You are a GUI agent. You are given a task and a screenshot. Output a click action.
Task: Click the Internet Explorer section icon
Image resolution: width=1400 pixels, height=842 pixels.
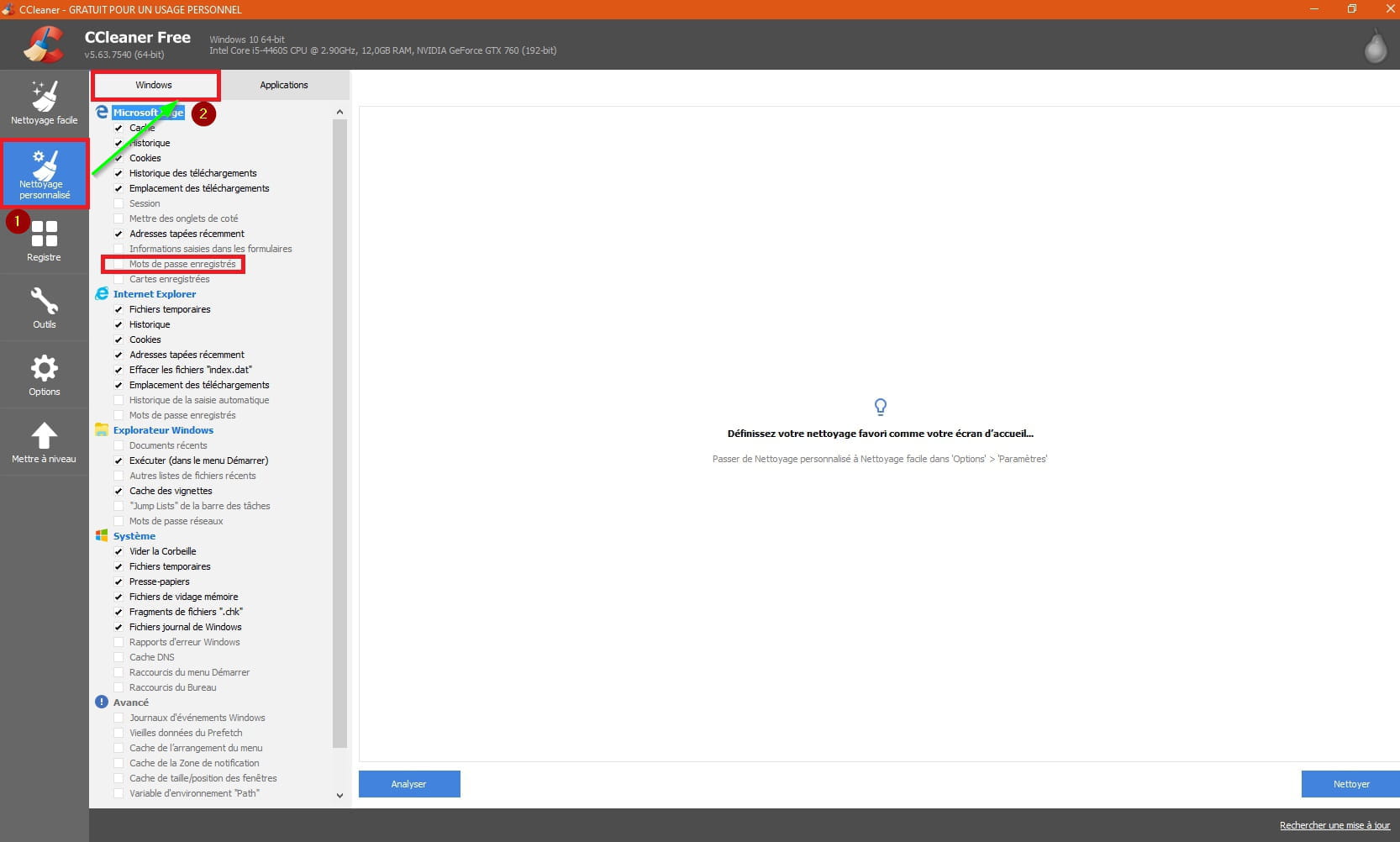tap(102, 293)
